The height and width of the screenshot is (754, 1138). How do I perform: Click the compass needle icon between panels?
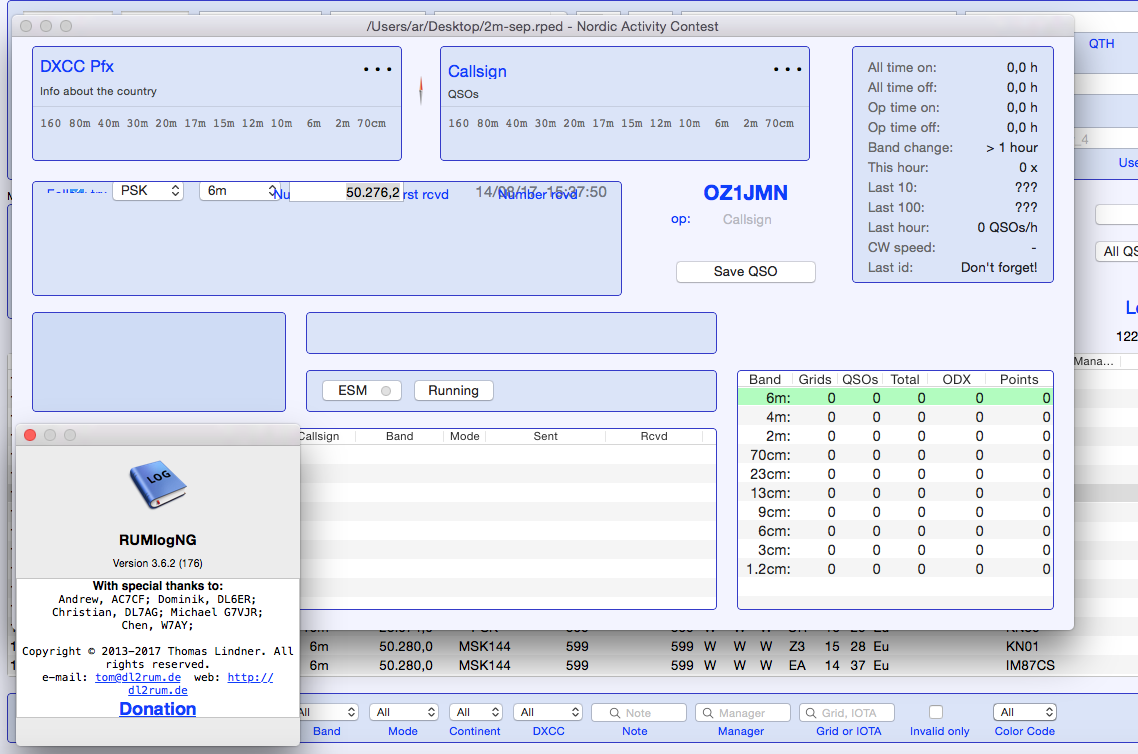pos(421,91)
